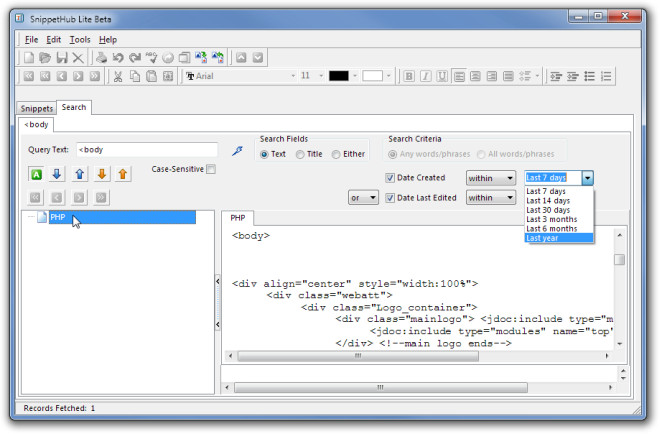This screenshot has height=434, width=660.
Task: Open the Edit menu
Action: pyautogui.click(x=53, y=40)
